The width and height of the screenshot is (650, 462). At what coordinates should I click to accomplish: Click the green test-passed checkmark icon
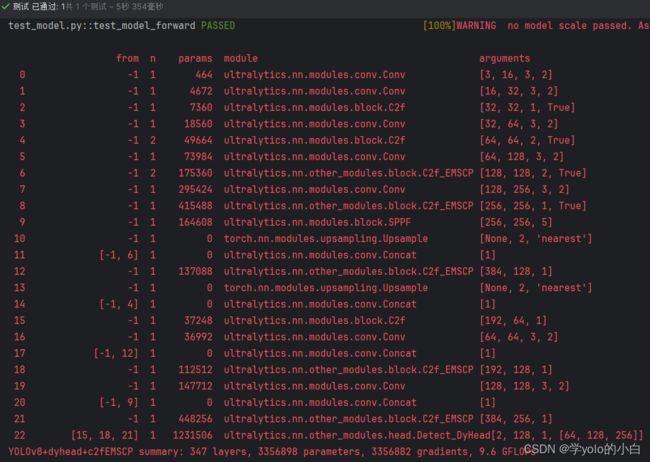5,6
